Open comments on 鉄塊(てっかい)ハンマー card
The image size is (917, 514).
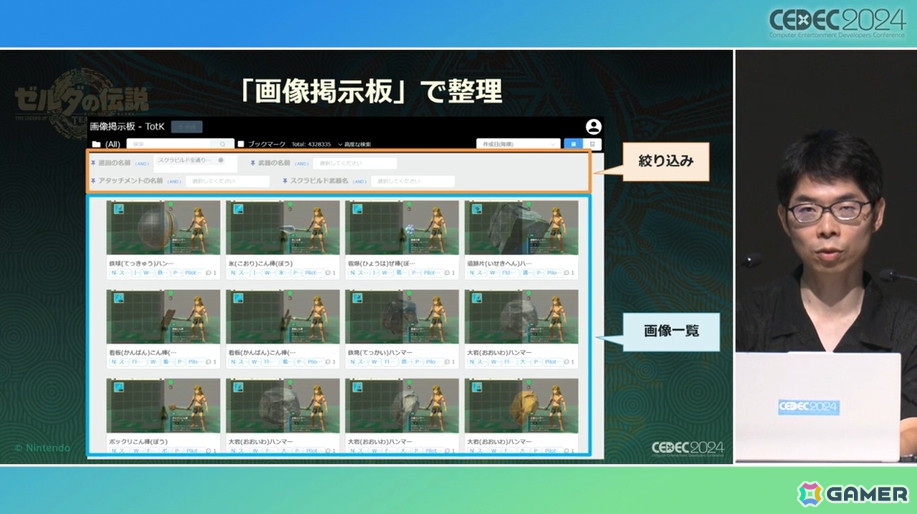[450, 362]
